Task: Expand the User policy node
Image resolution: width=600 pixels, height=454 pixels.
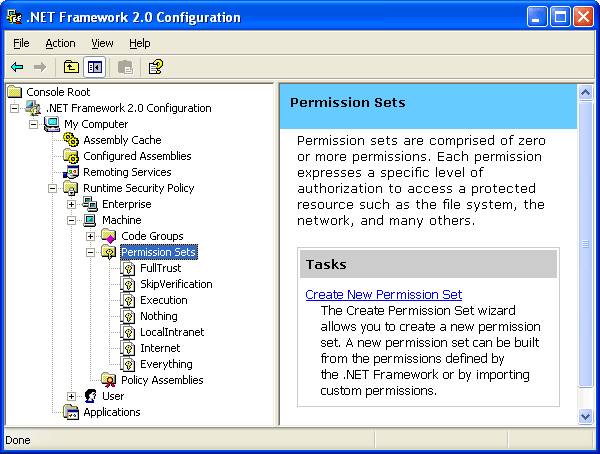Action: [72, 396]
